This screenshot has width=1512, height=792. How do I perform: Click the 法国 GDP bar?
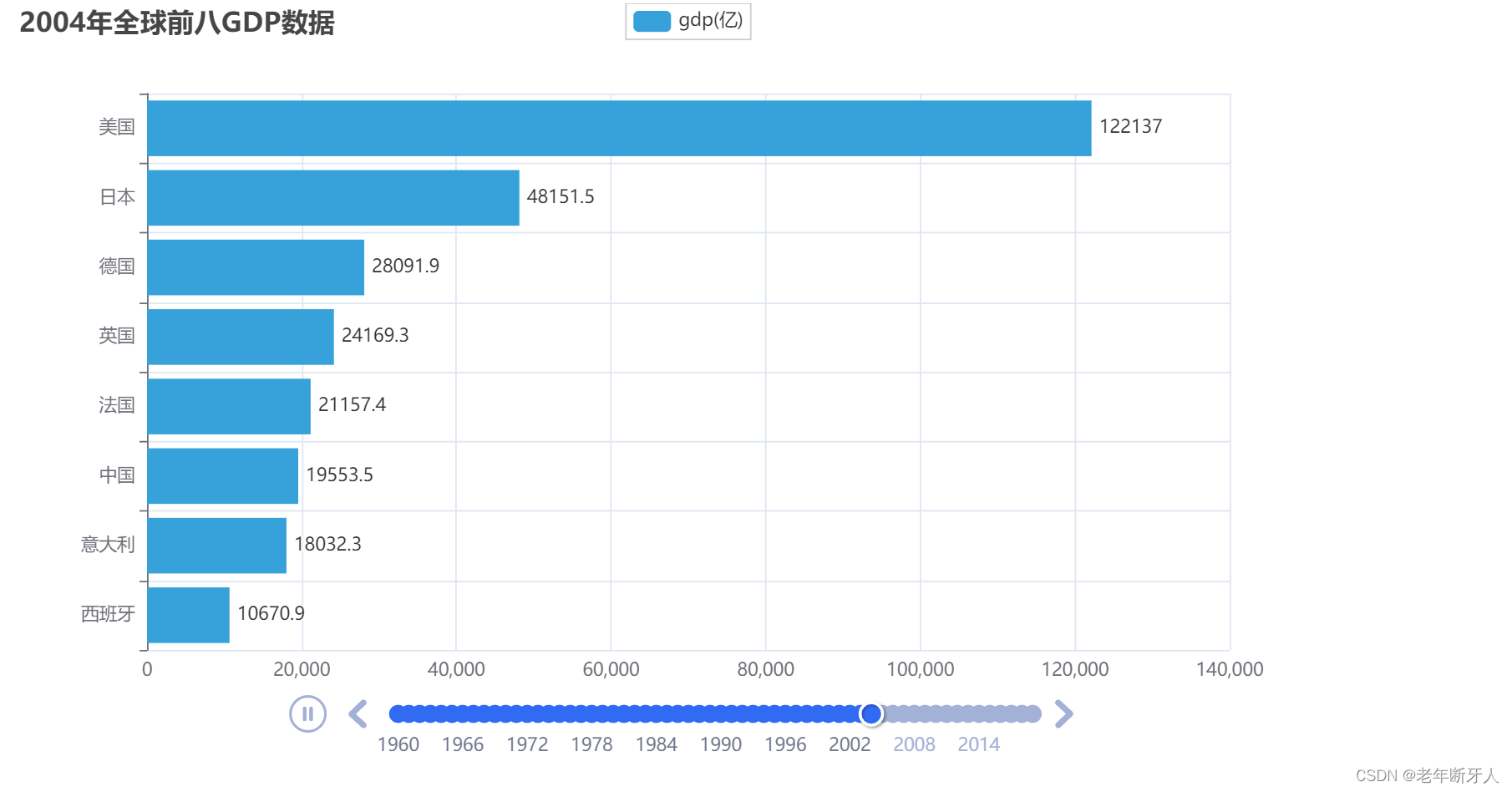229,406
